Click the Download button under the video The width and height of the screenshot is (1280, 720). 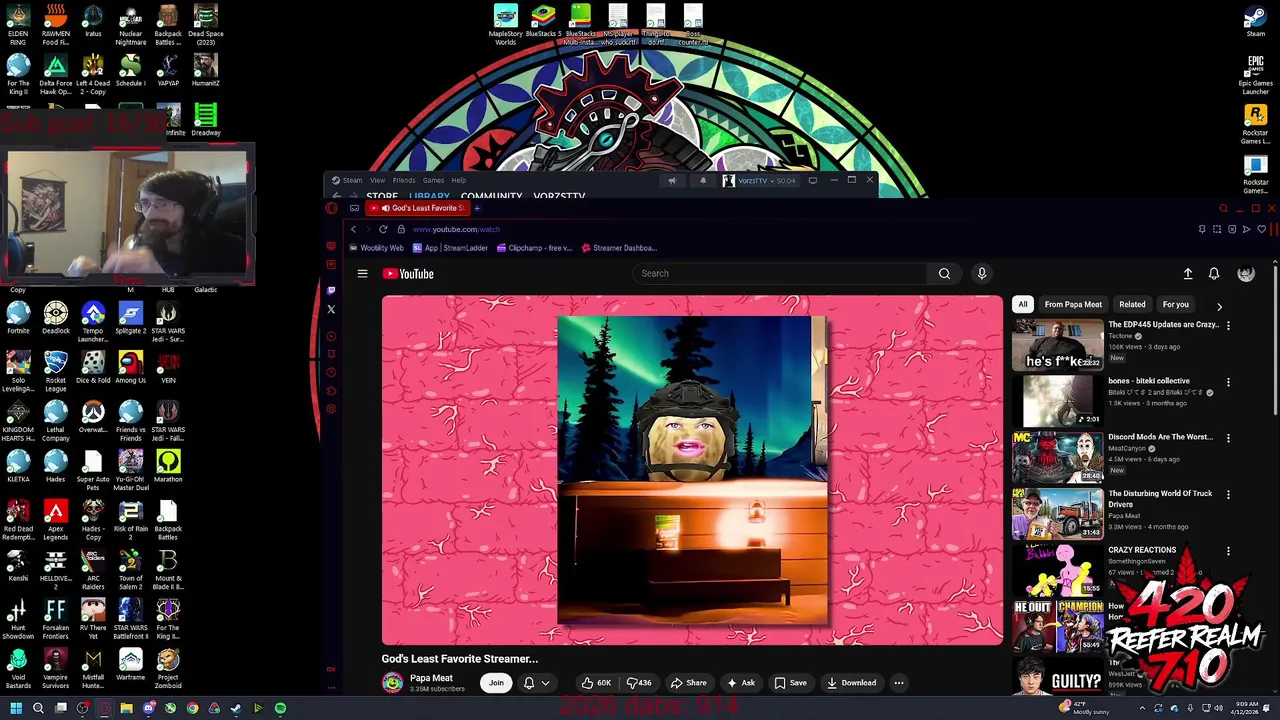(x=851, y=683)
